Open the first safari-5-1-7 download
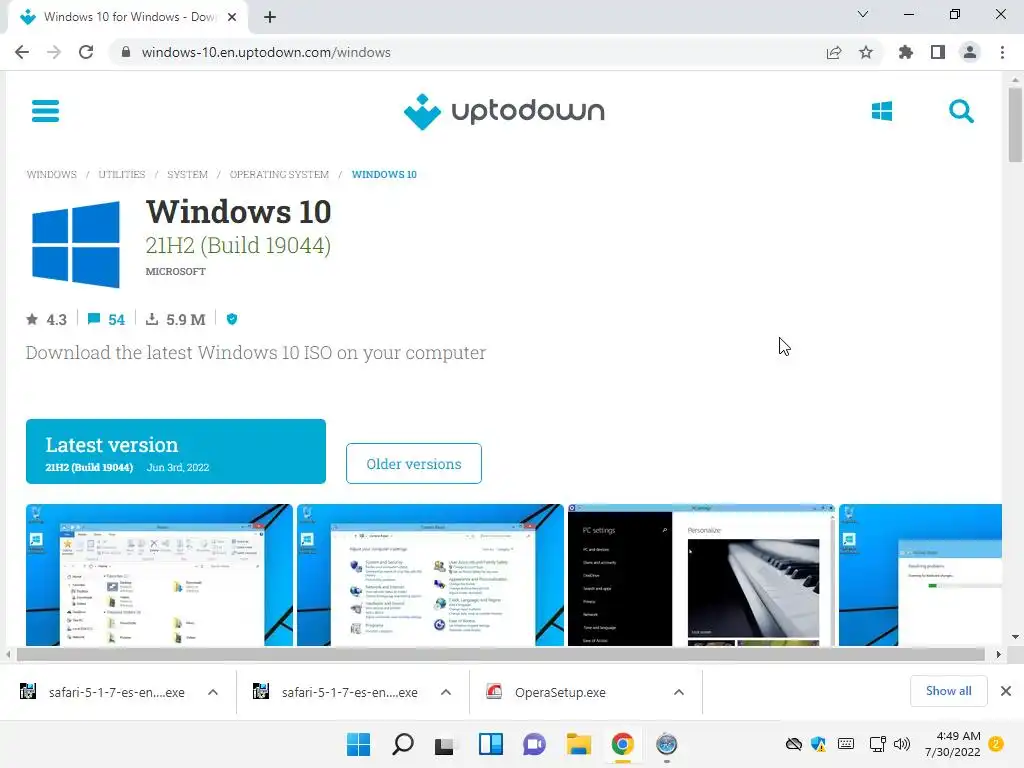This screenshot has height=768, width=1024. (x=104, y=692)
